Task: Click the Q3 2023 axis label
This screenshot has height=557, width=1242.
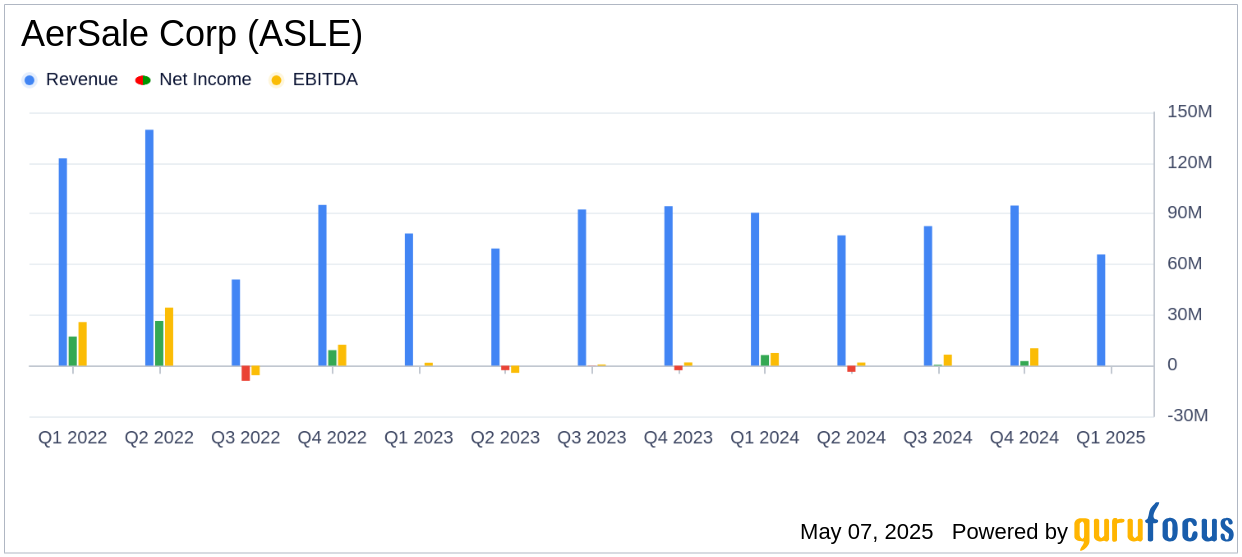Action: (x=592, y=438)
